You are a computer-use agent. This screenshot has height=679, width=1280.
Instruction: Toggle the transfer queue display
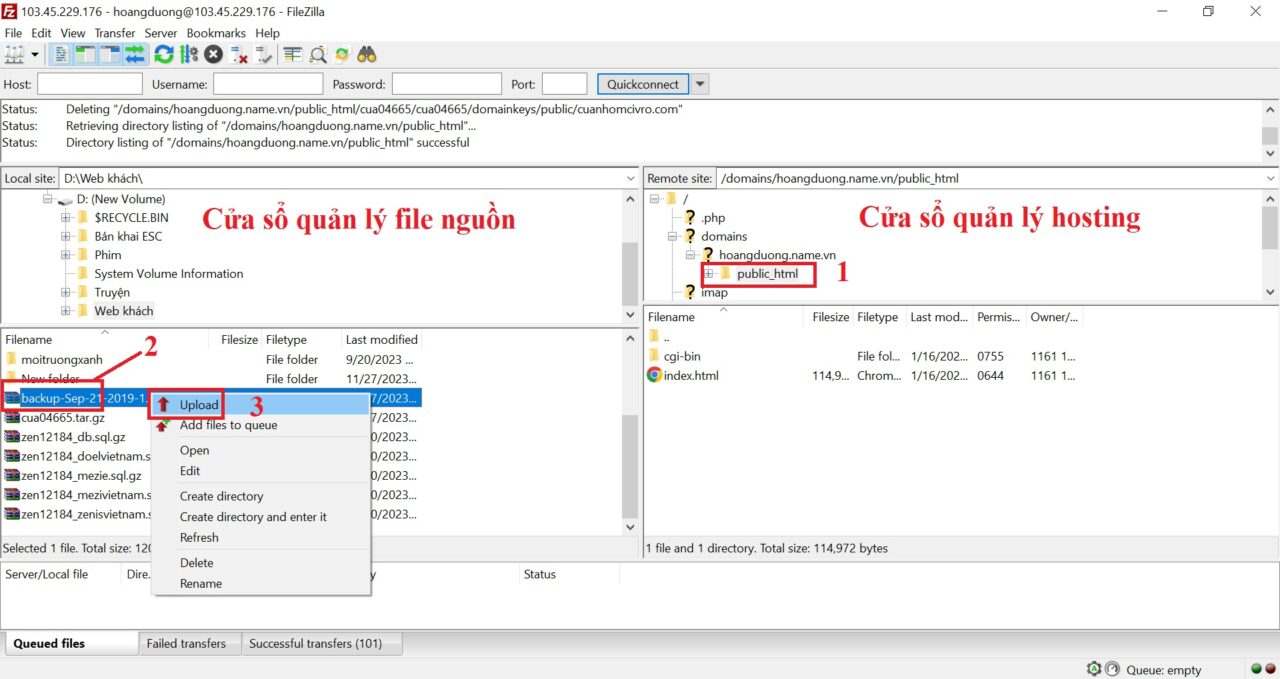tap(134, 54)
